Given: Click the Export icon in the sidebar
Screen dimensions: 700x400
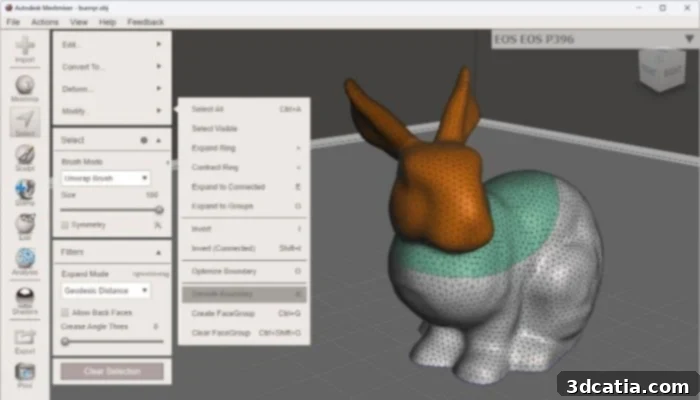Looking at the screenshot, I should [25, 342].
